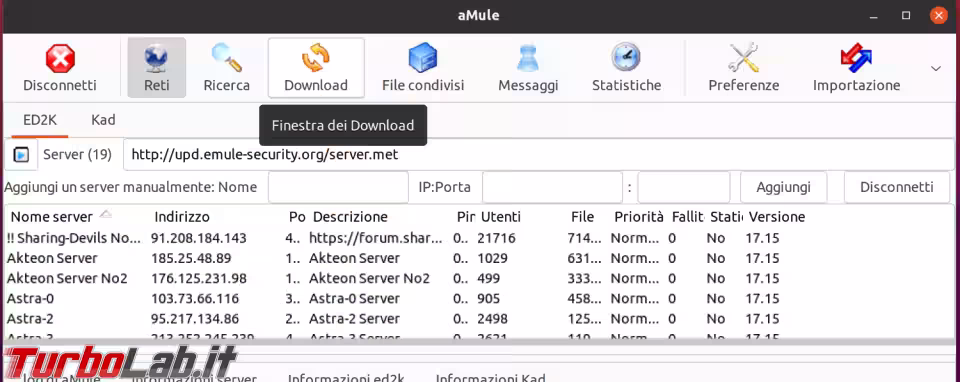Open the Ricerca search window
The width and height of the screenshot is (960, 382).
point(227,68)
